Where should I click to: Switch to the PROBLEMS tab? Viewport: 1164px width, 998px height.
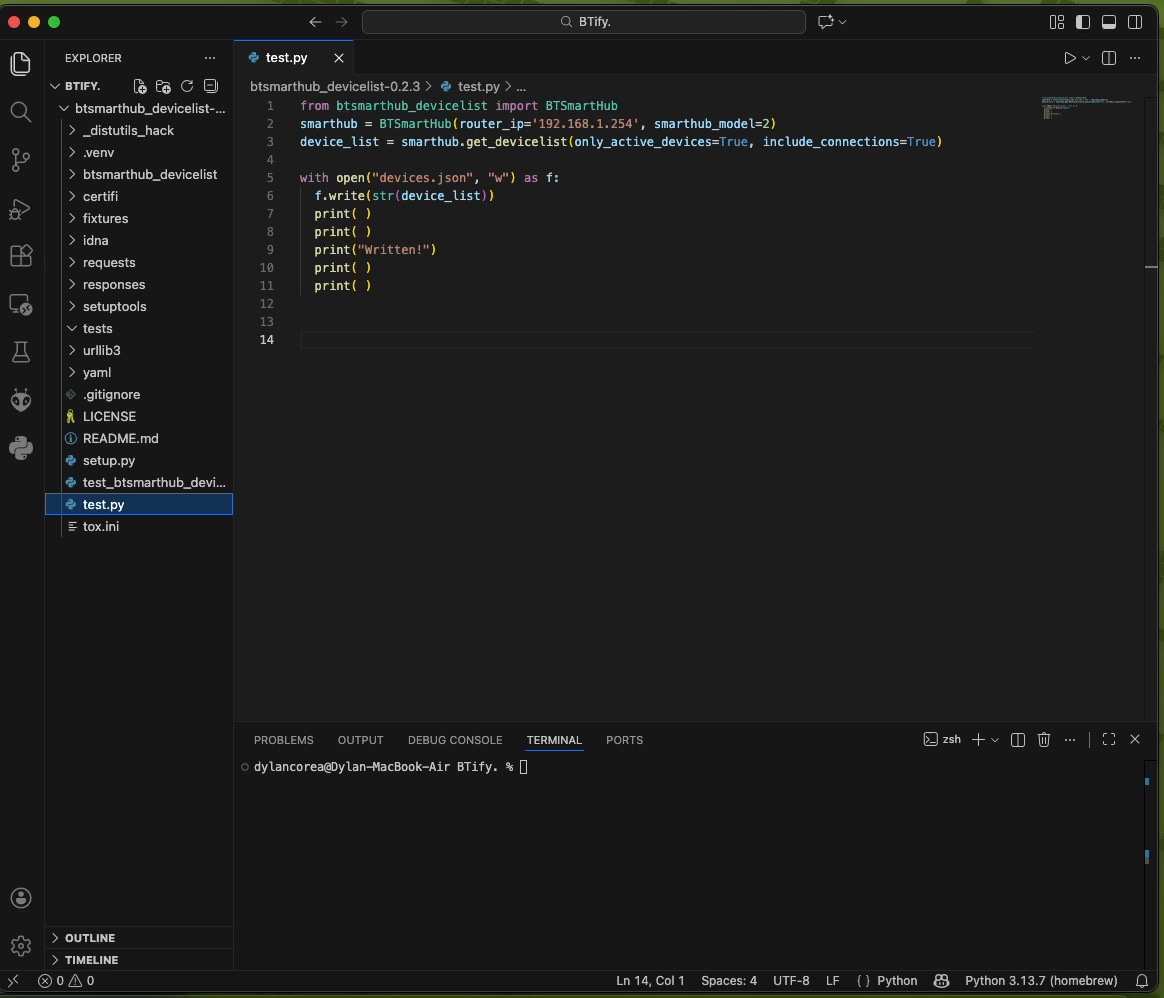[x=283, y=740]
